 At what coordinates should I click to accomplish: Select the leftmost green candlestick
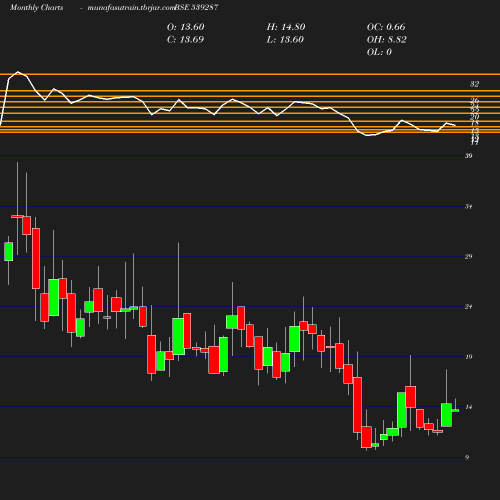[x=9, y=252]
